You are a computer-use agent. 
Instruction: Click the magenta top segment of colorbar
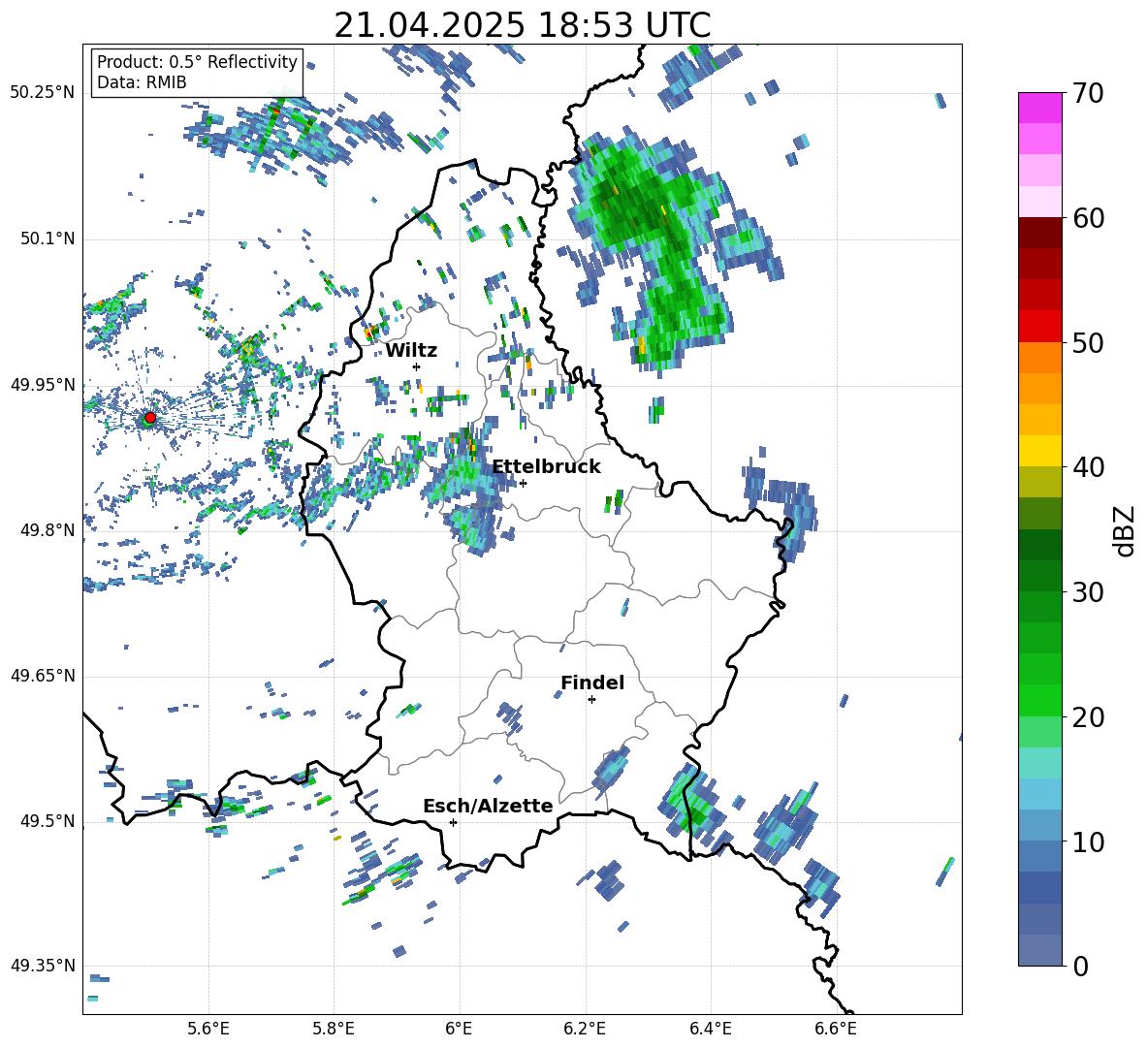point(1039,108)
